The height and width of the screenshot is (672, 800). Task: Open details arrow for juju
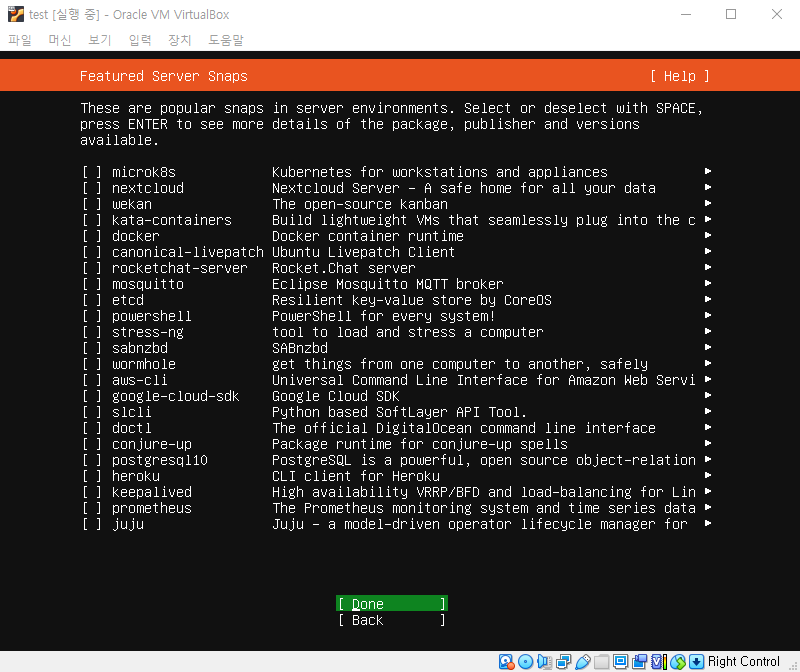pos(708,524)
